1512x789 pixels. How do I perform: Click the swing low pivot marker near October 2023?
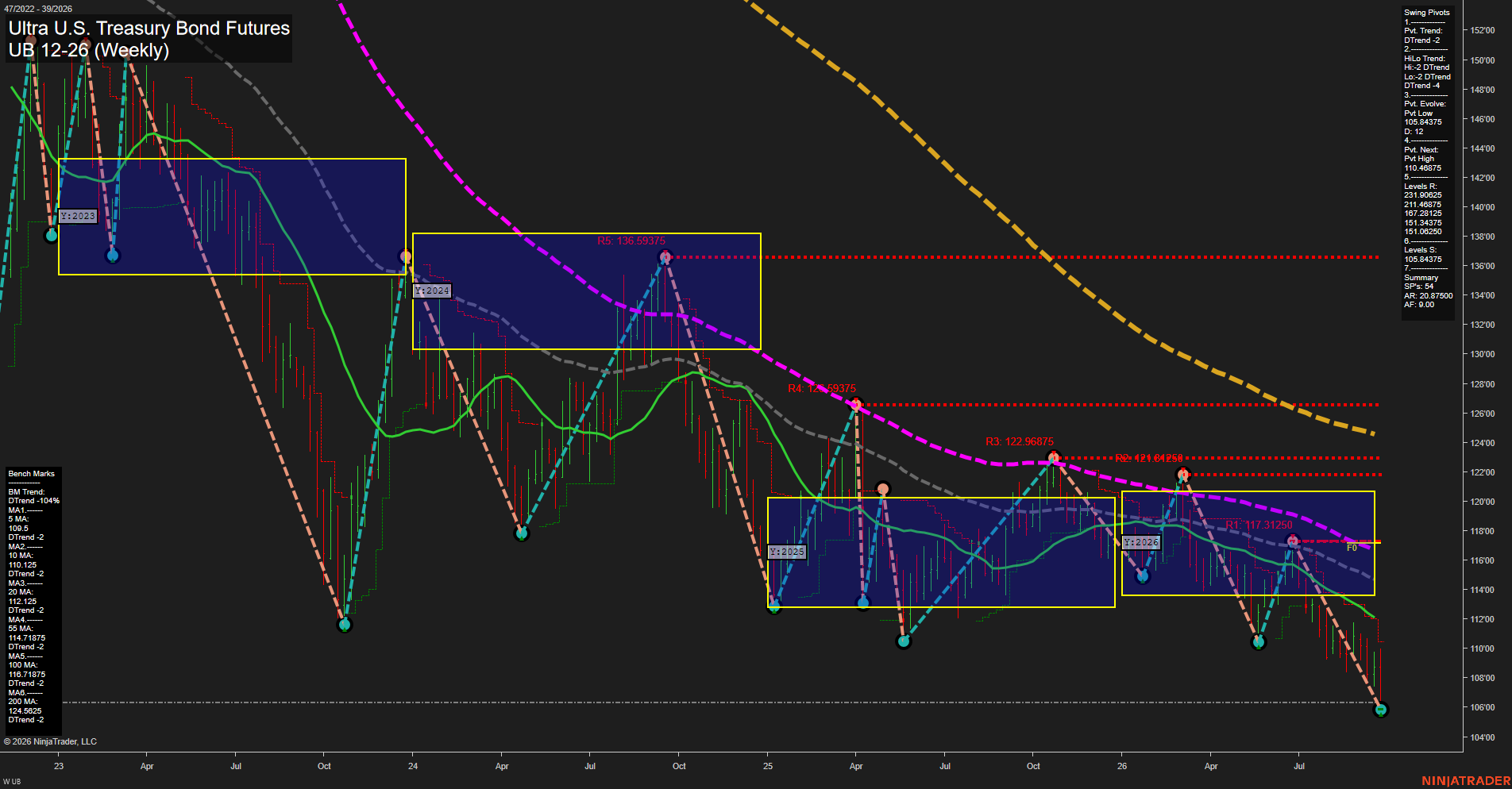(x=344, y=625)
